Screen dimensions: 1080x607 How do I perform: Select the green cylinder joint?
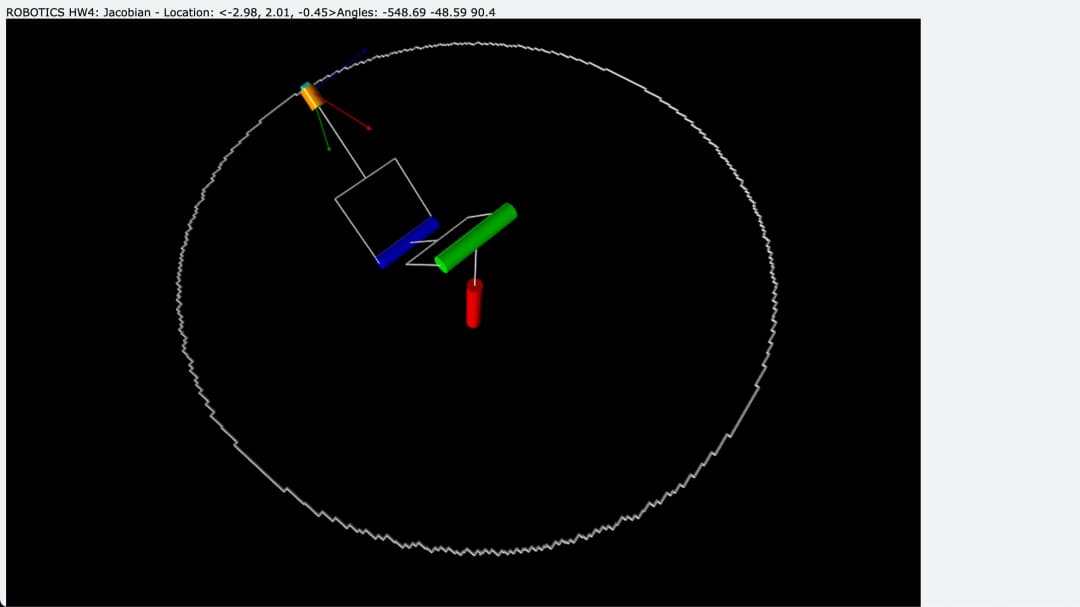[476, 238]
